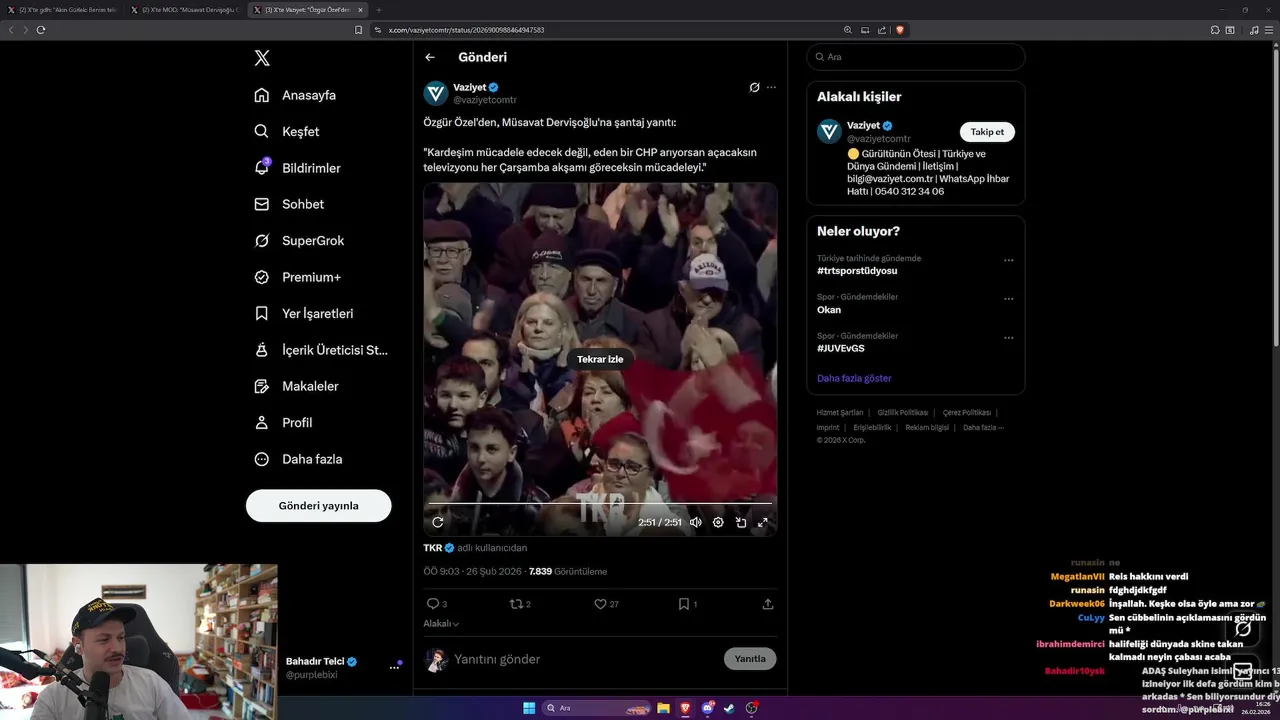Go to Profil page
This screenshot has height=720, width=1280.
tap(283, 422)
